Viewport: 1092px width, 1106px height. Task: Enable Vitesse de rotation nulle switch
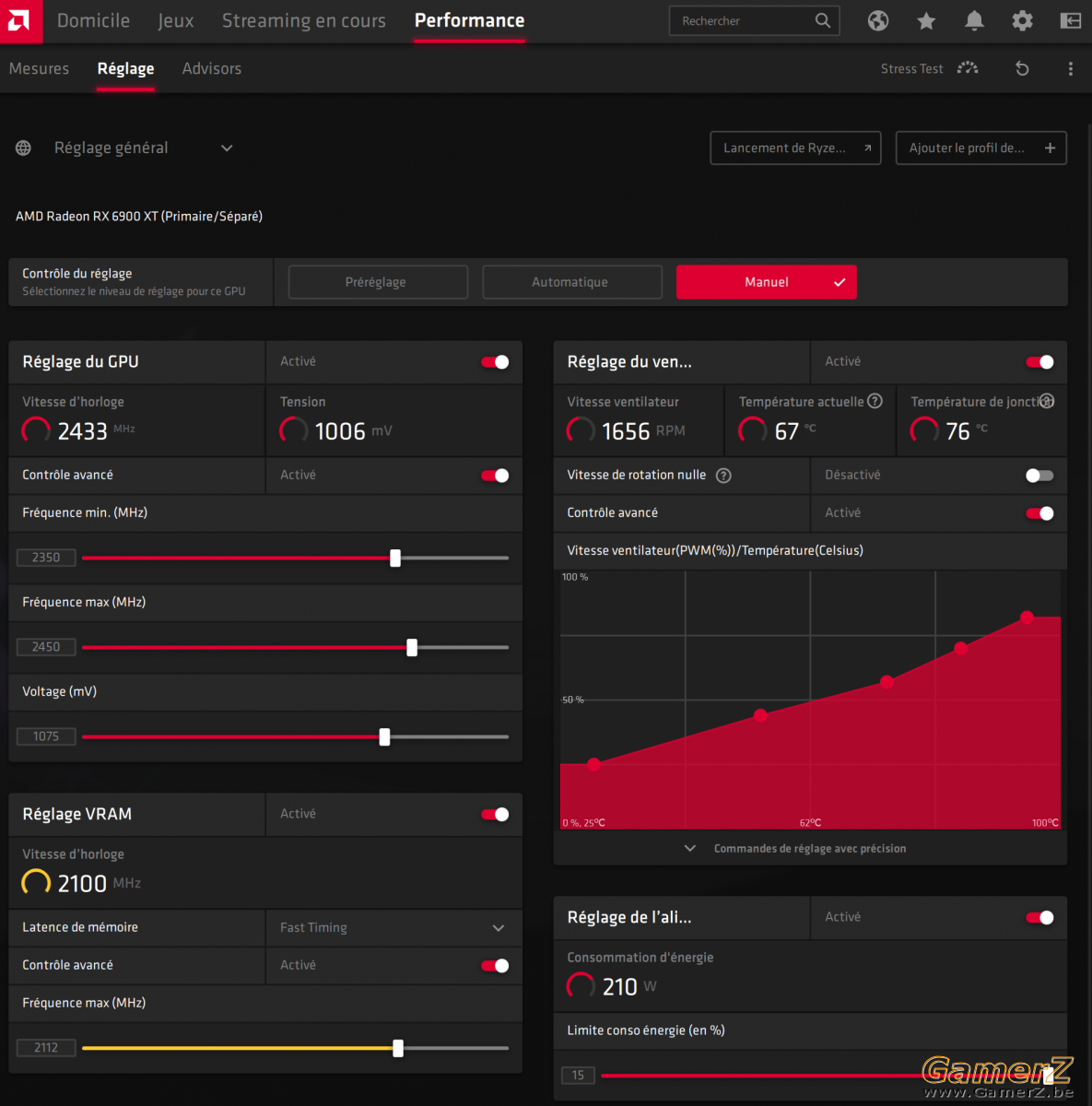[x=1039, y=476]
